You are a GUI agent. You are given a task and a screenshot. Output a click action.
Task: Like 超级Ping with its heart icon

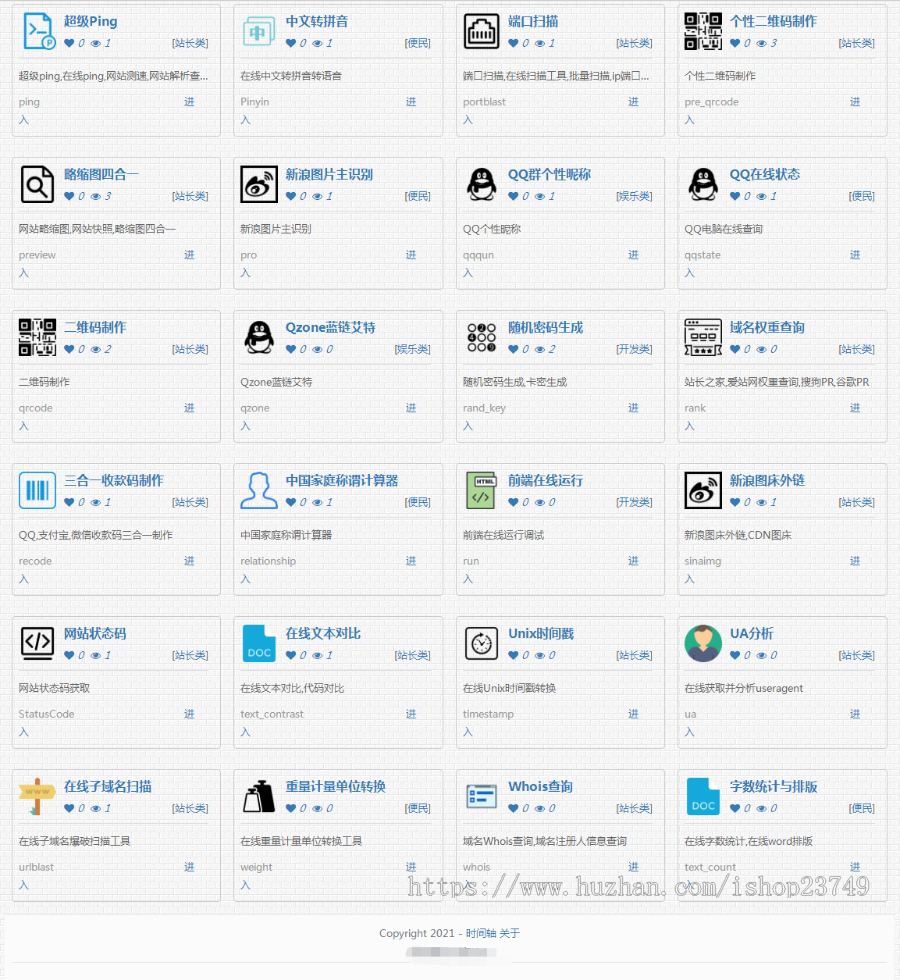(x=69, y=43)
